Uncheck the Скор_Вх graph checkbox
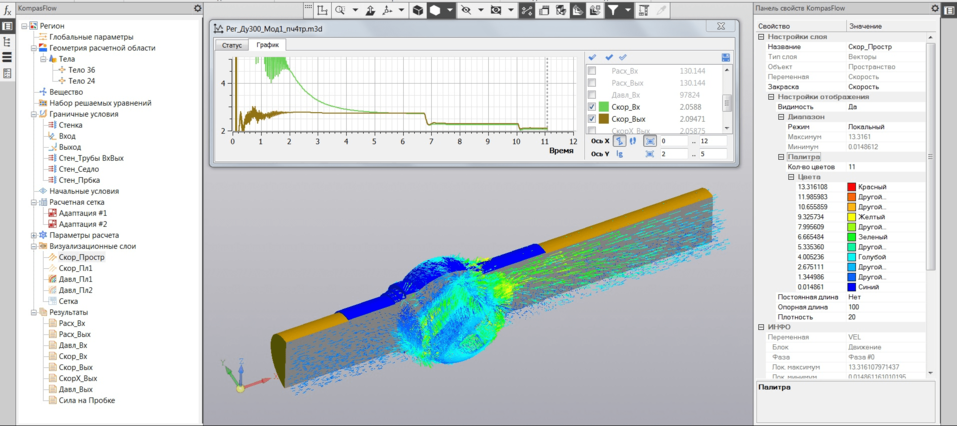The height and width of the screenshot is (426, 957). coord(593,106)
